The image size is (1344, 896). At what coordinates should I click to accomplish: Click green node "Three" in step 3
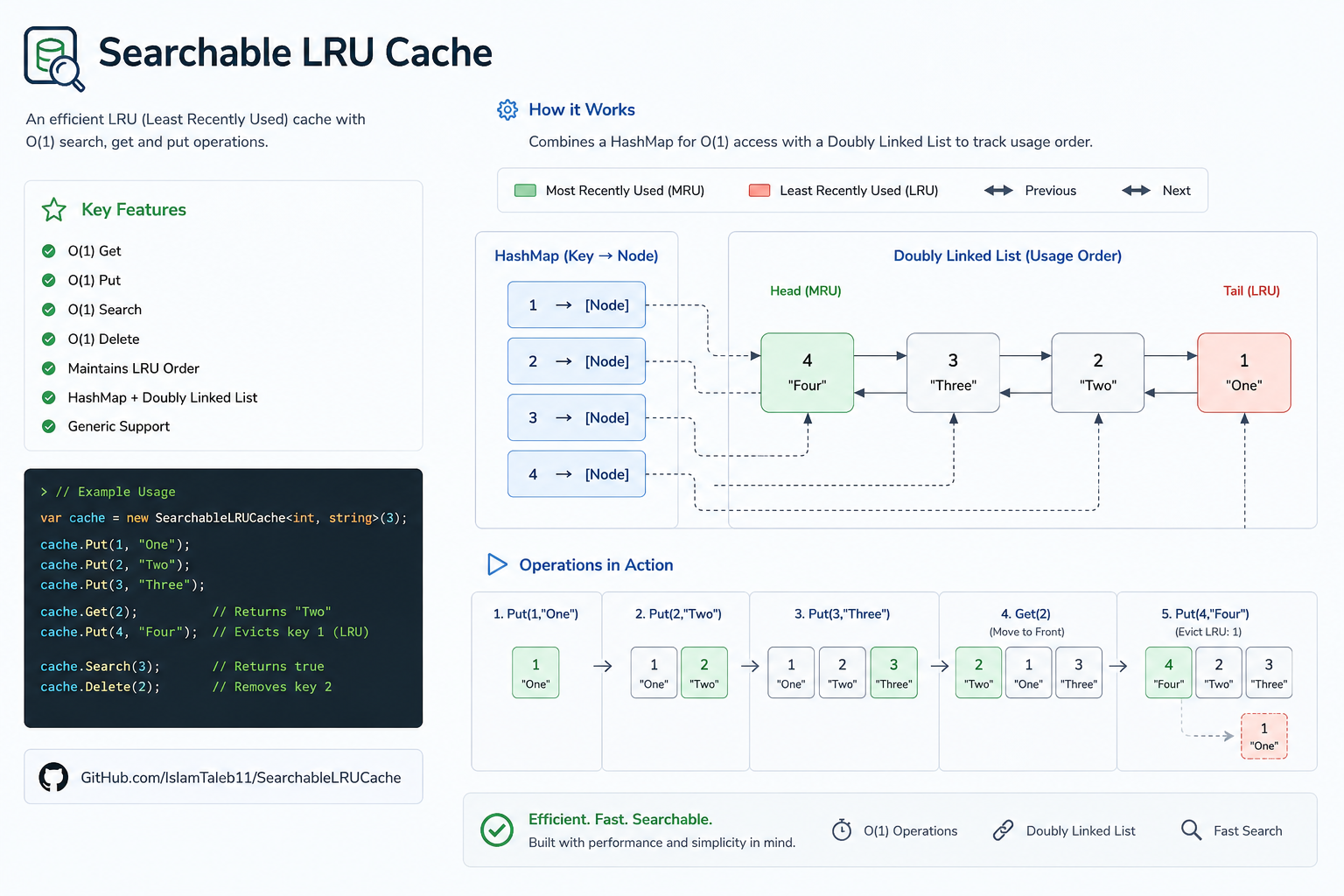click(x=894, y=673)
